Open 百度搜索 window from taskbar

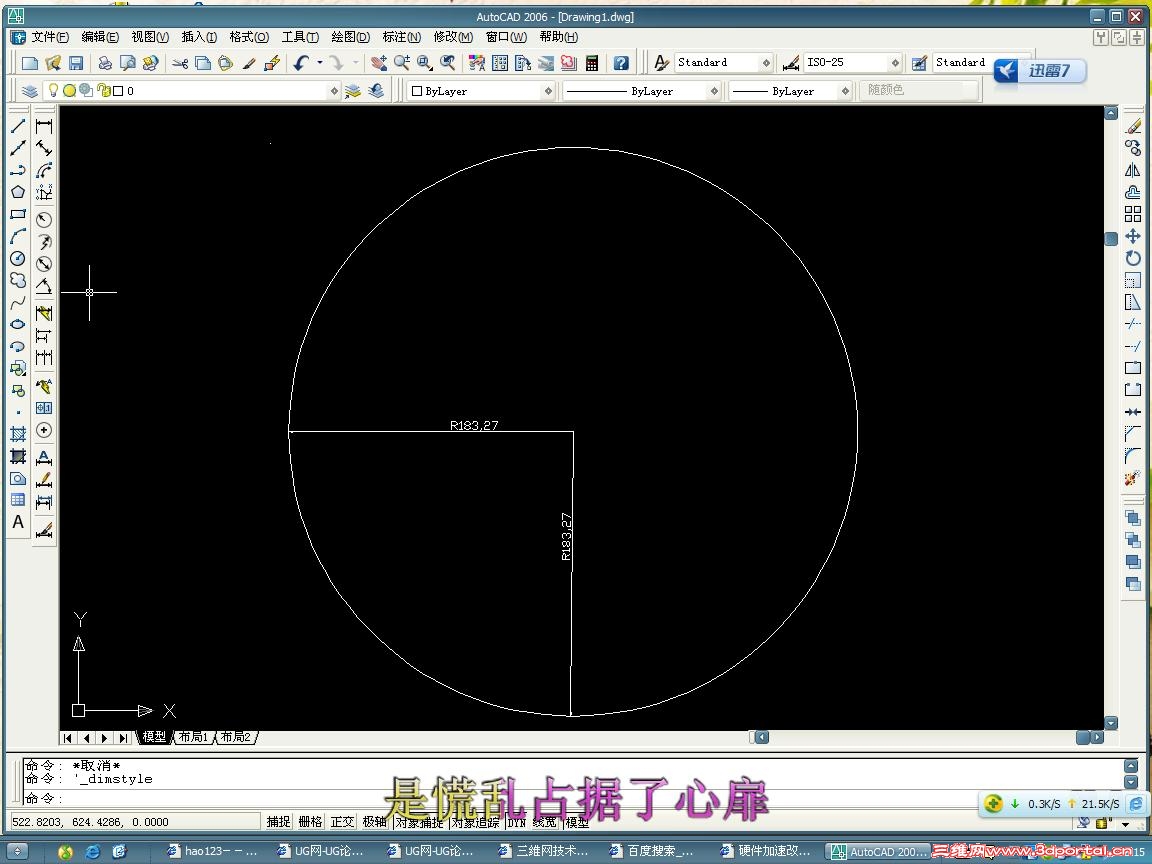tap(653, 851)
